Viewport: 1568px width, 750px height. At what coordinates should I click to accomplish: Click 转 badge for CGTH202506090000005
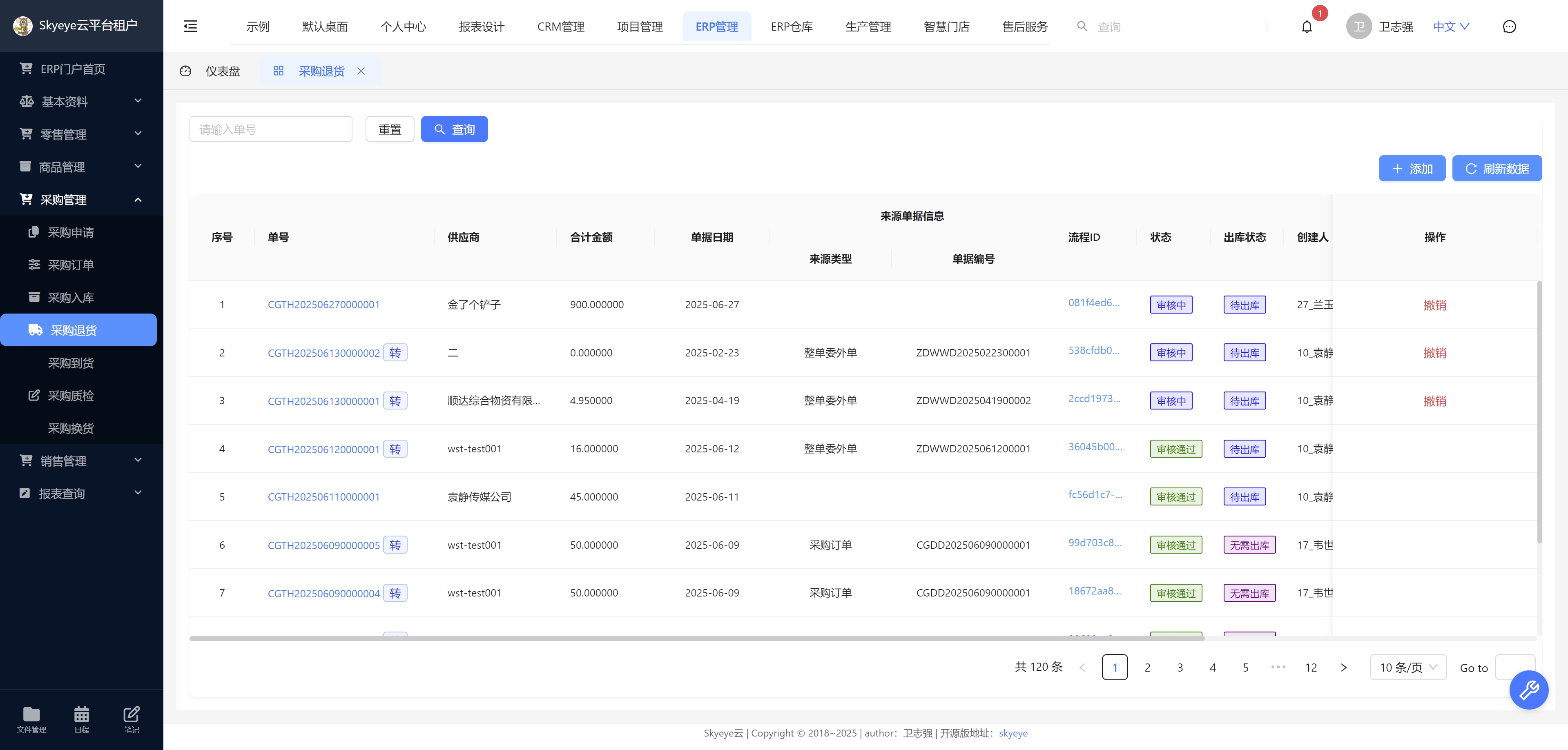(x=395, y=545)
